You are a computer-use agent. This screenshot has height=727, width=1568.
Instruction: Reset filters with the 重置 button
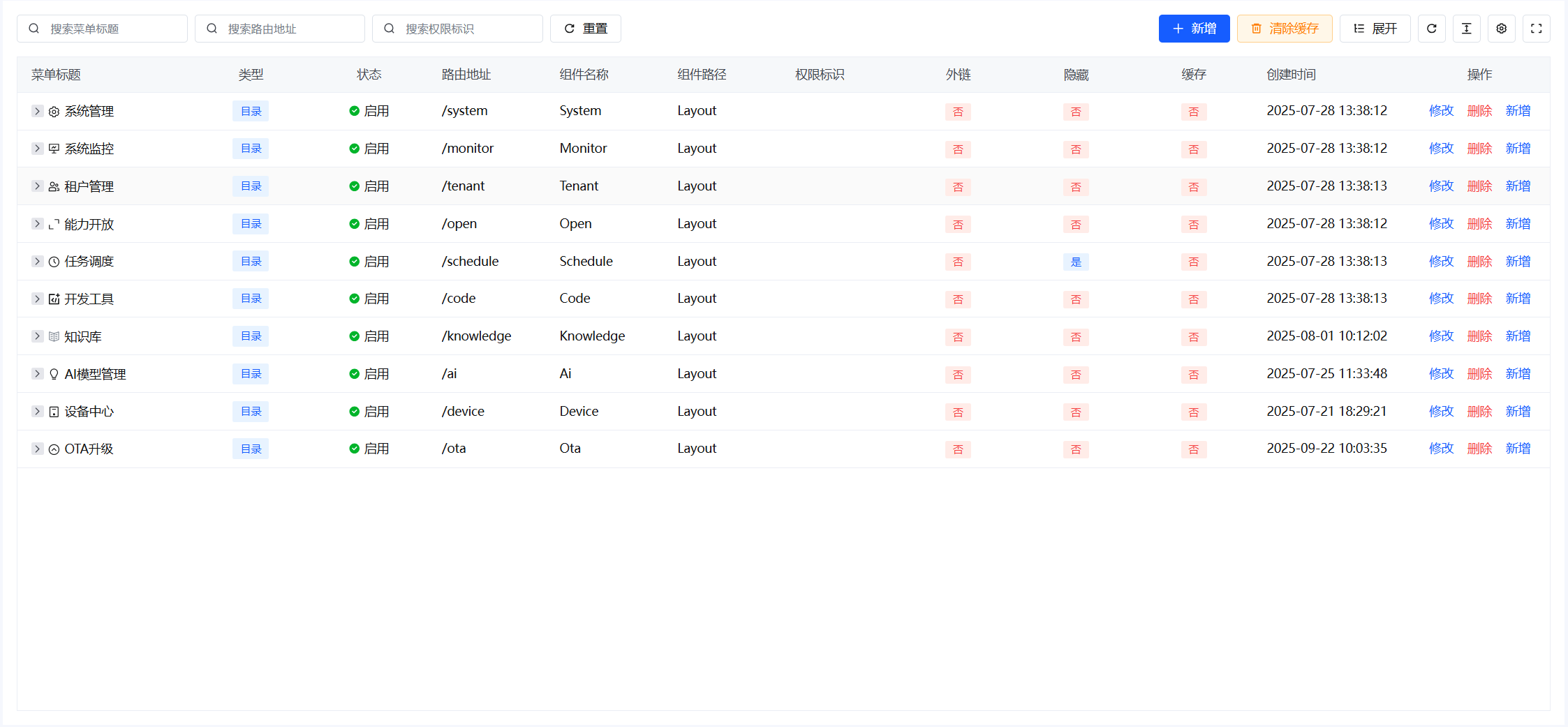coord(585,29)
